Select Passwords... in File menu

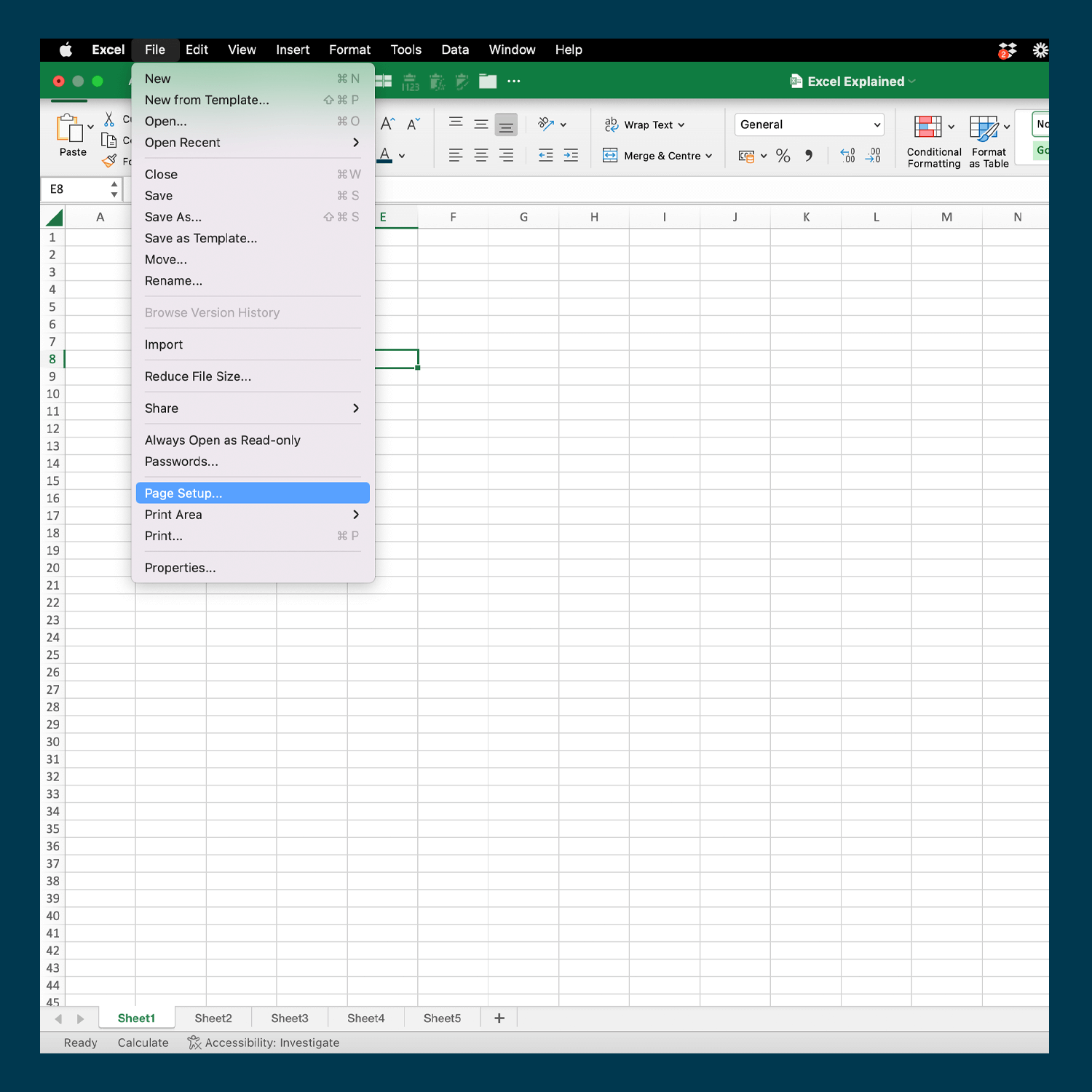253,461
